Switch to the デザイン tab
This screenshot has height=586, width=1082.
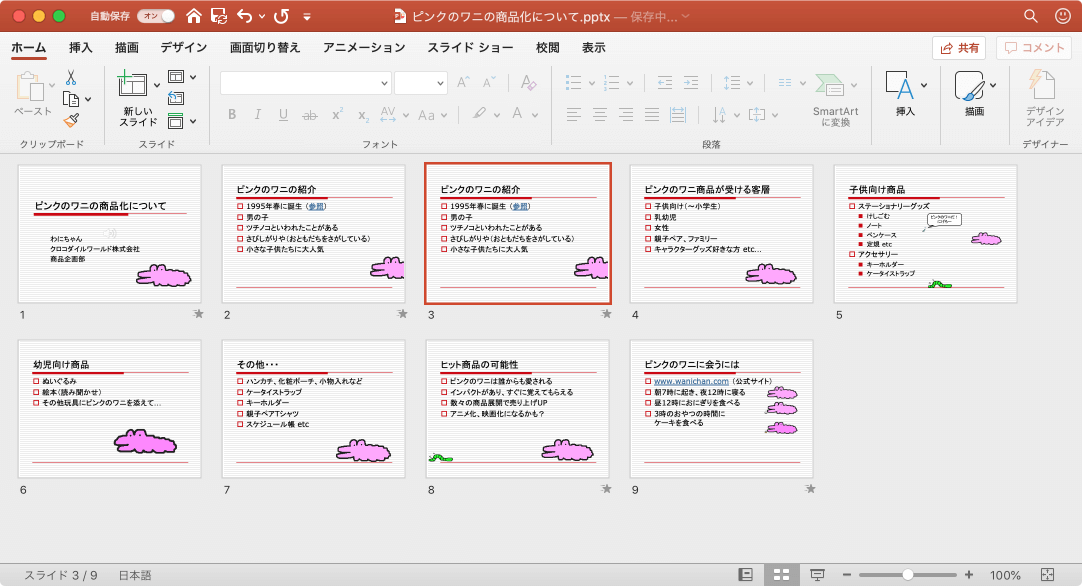[x=183, y=47]
